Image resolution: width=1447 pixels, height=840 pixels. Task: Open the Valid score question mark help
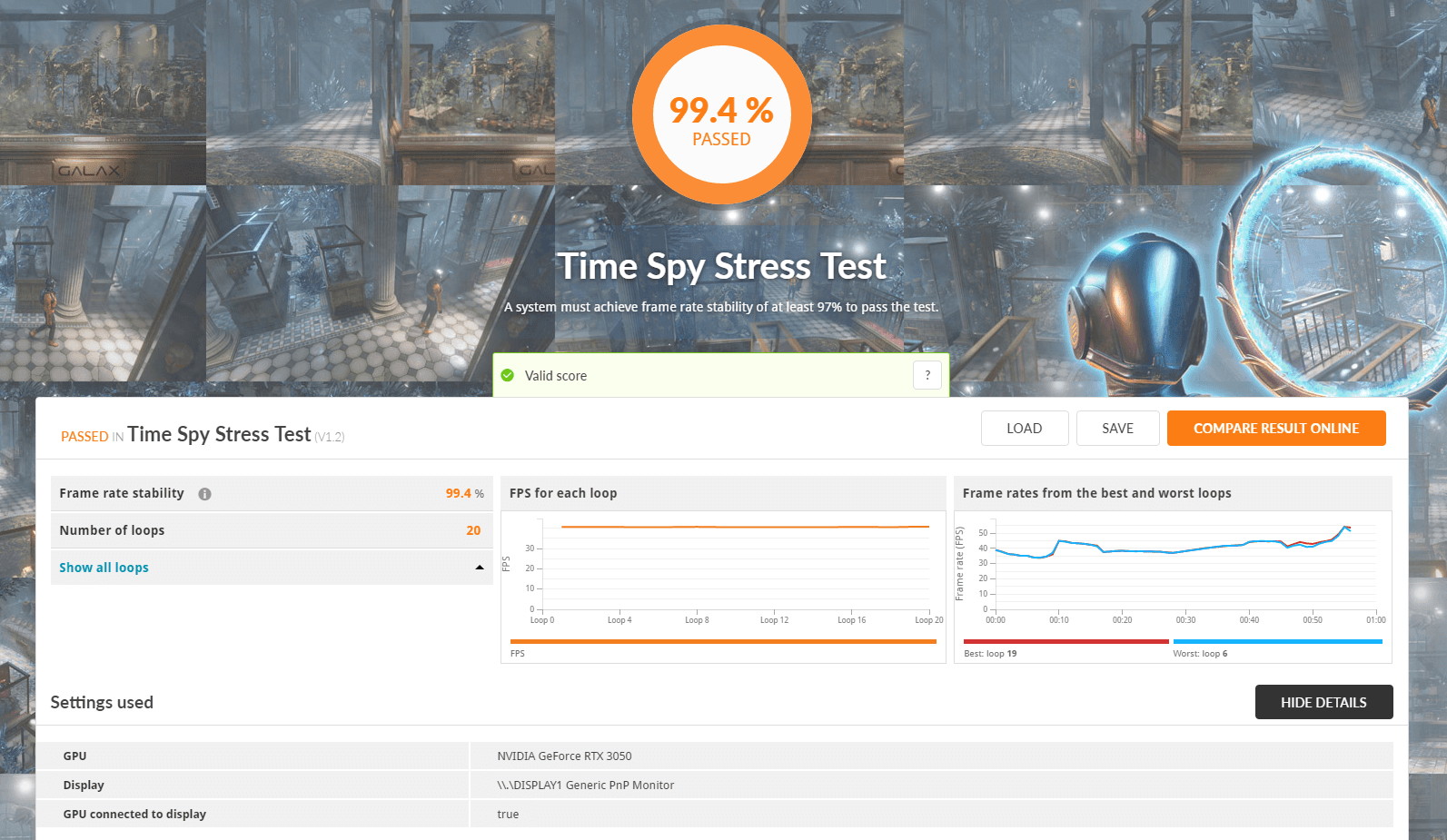point(927,375)
